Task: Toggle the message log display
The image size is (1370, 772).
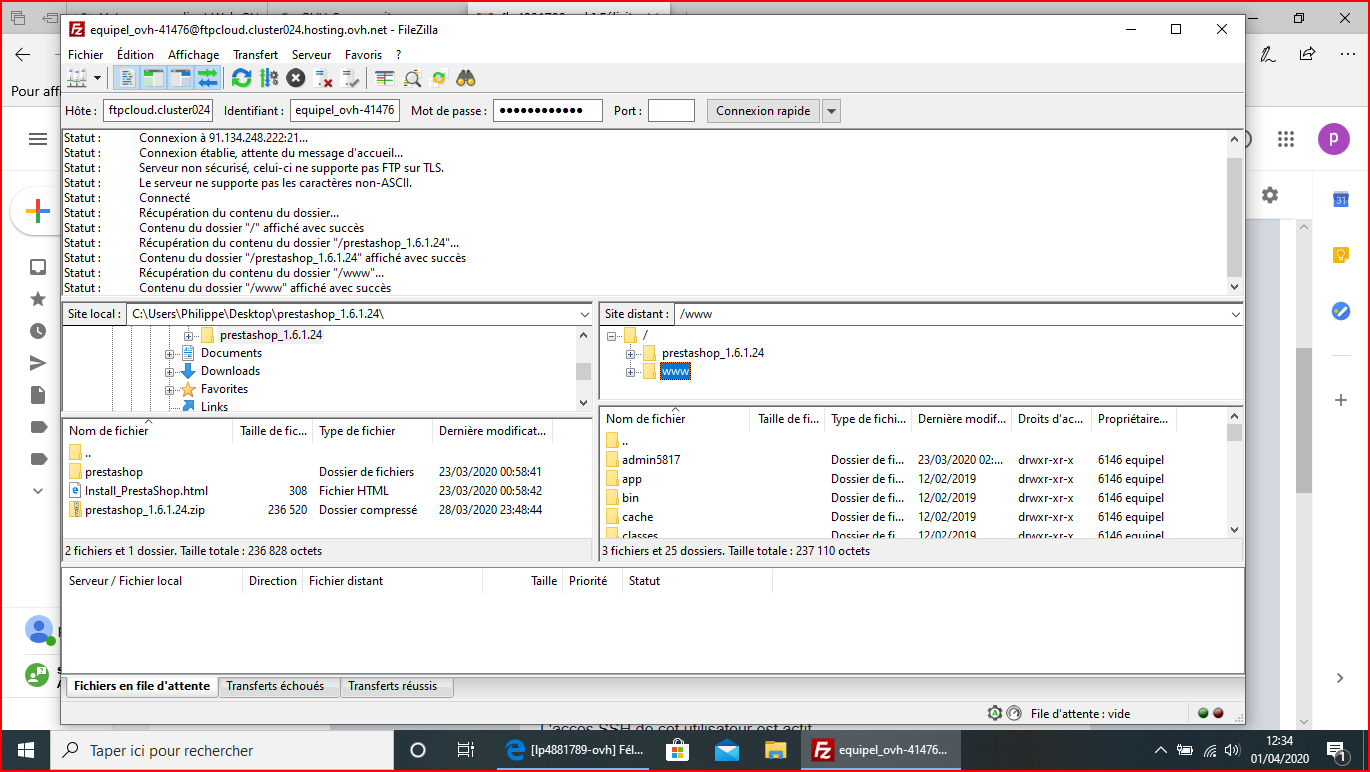Action: (128, 78)
